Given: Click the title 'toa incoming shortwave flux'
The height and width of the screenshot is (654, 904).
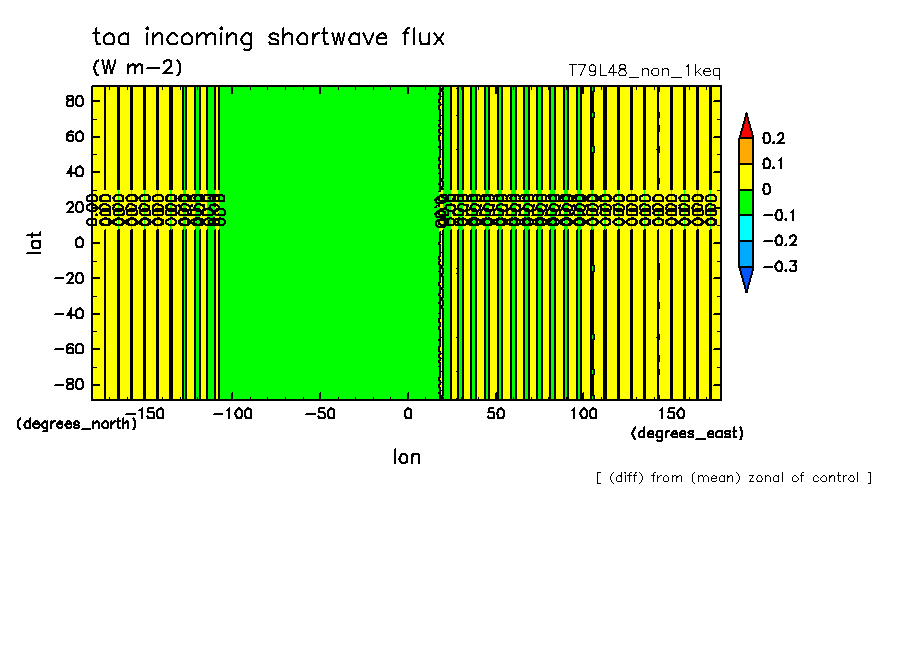Looking at the screenshot, I should point(269,37).
